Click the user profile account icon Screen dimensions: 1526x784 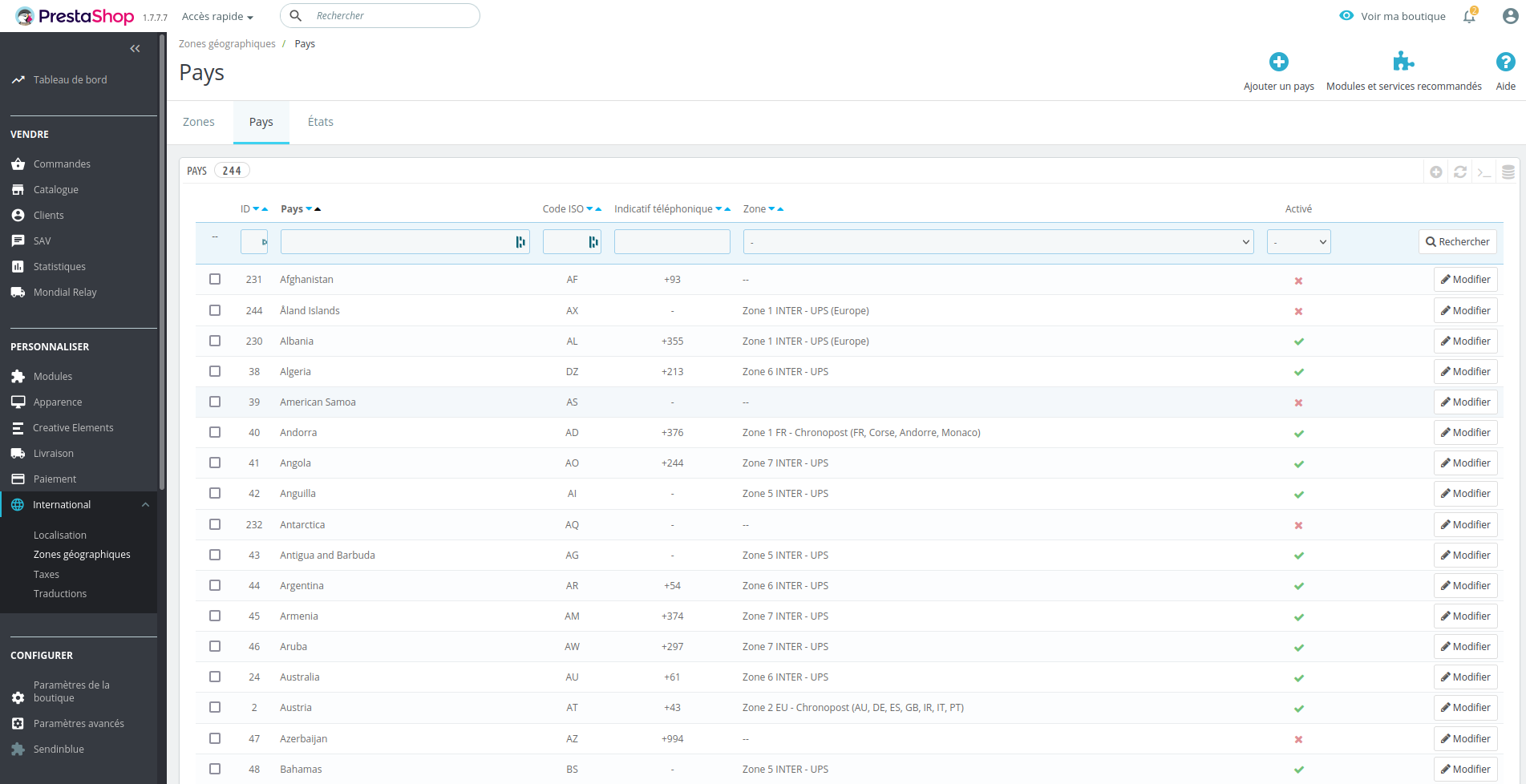[x=1510, y=15]
